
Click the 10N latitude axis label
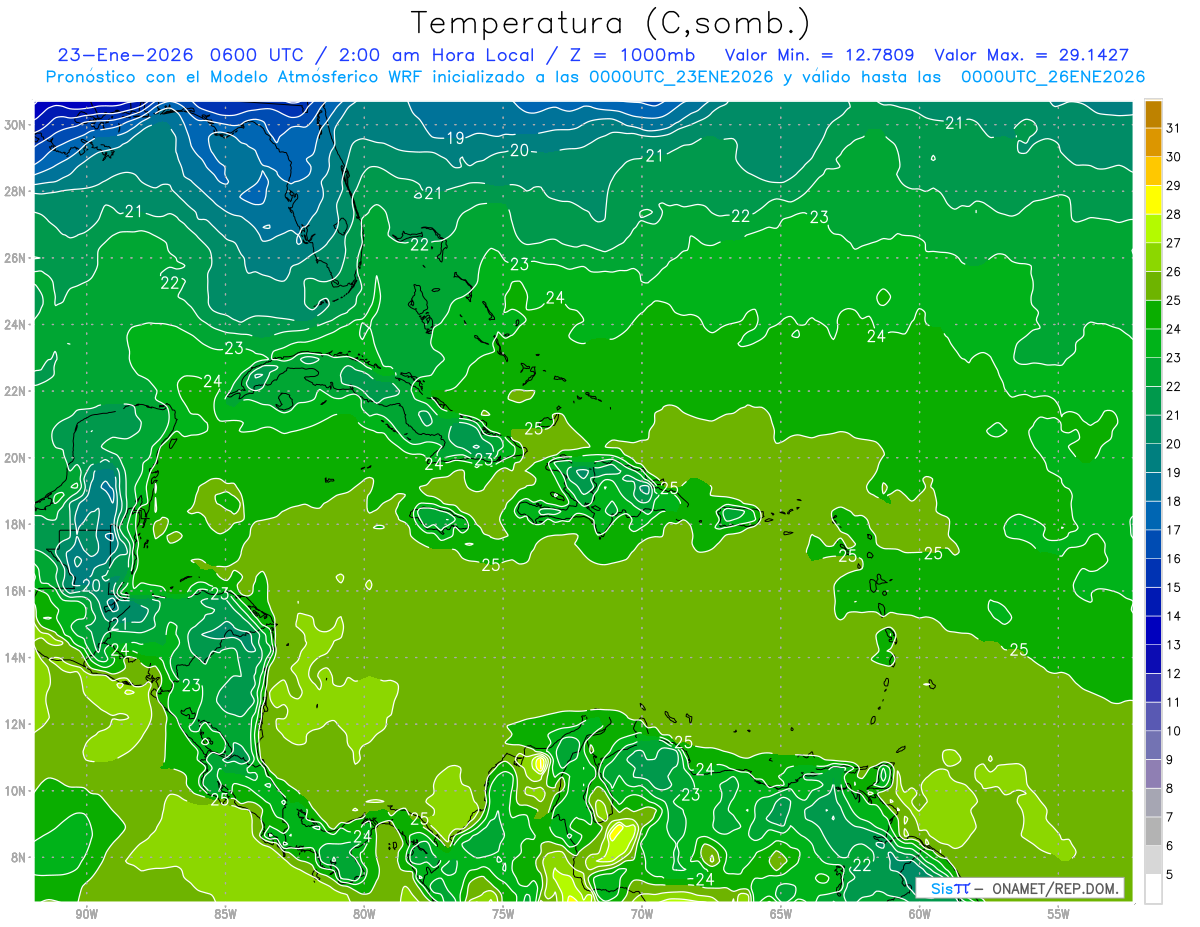point(17,791)
